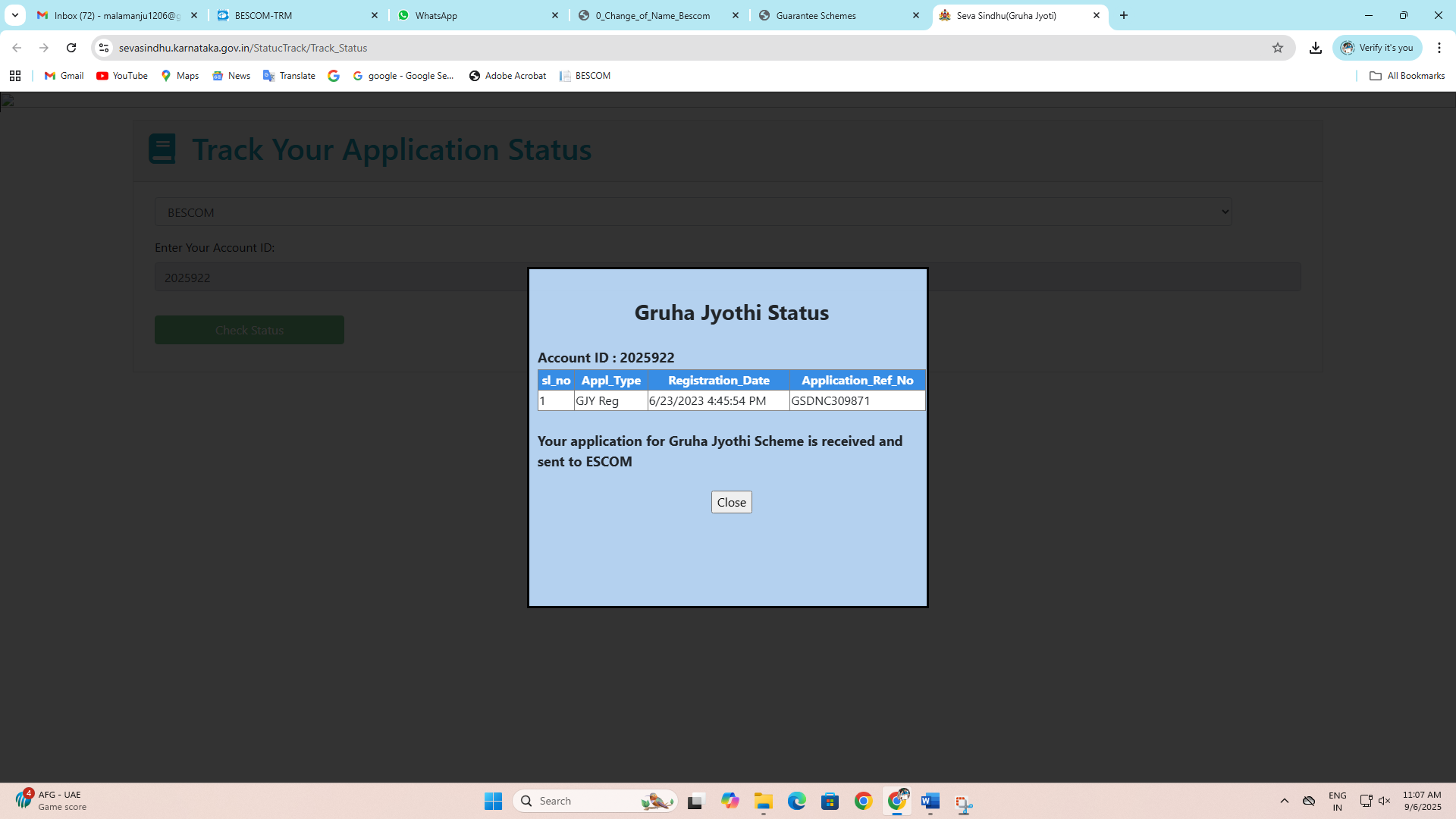Screen dimensions: 1456x819
Task: Reload the page with refresh icon
Action: click(71, 48)
